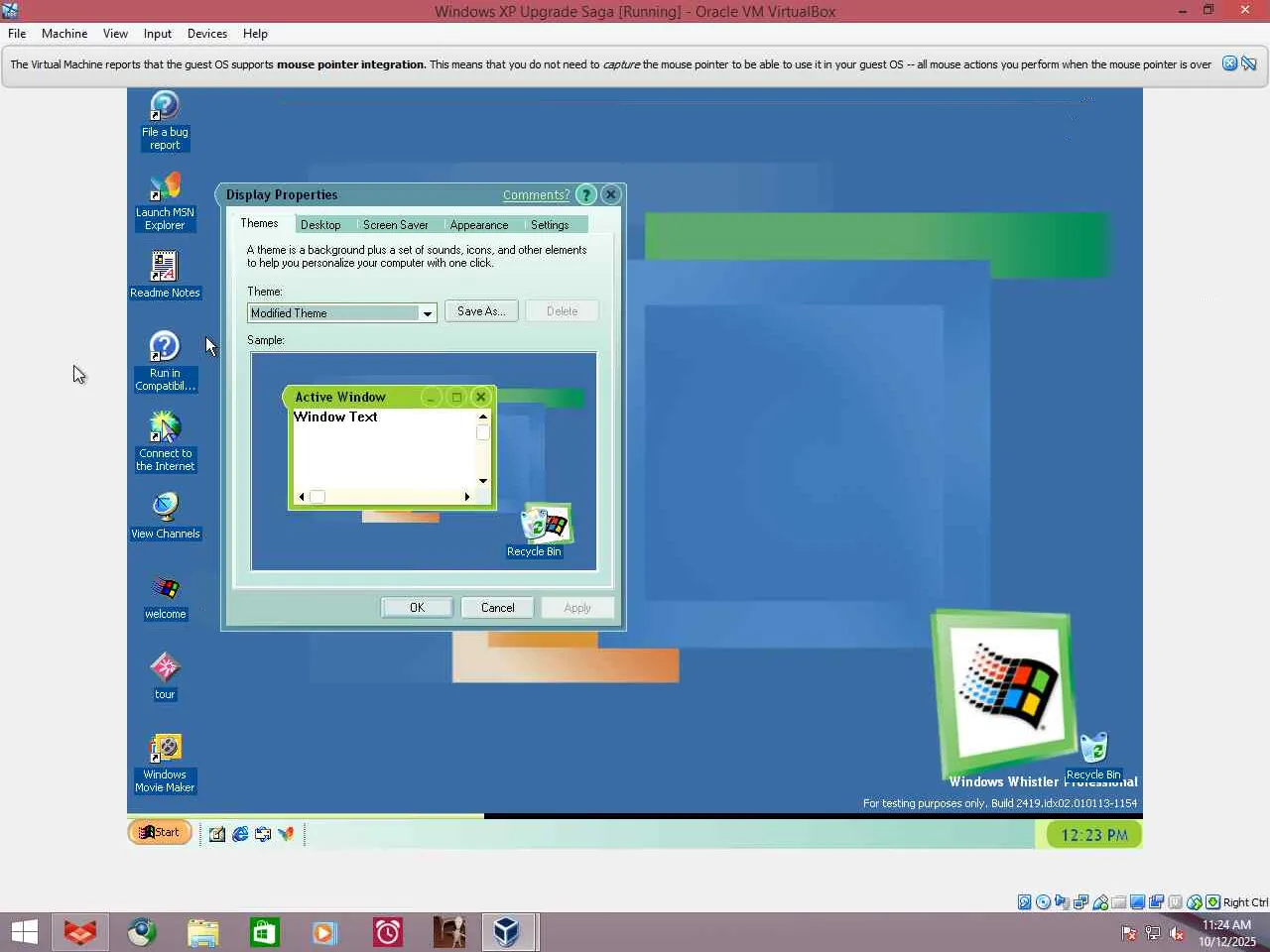Click the Show Desktop quick launch icon
Image resolution: width=1270 pixels, height=952 pixels.
[217, 834]
